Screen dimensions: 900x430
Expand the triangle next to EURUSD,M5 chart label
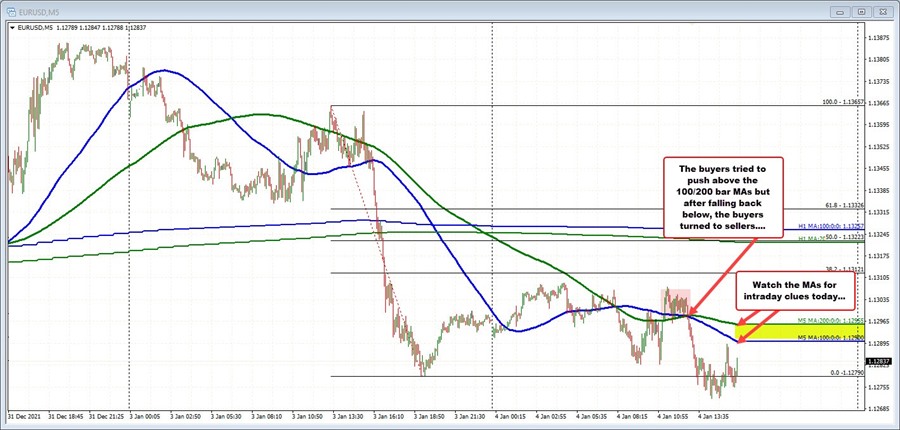click(x=13, y=27)
